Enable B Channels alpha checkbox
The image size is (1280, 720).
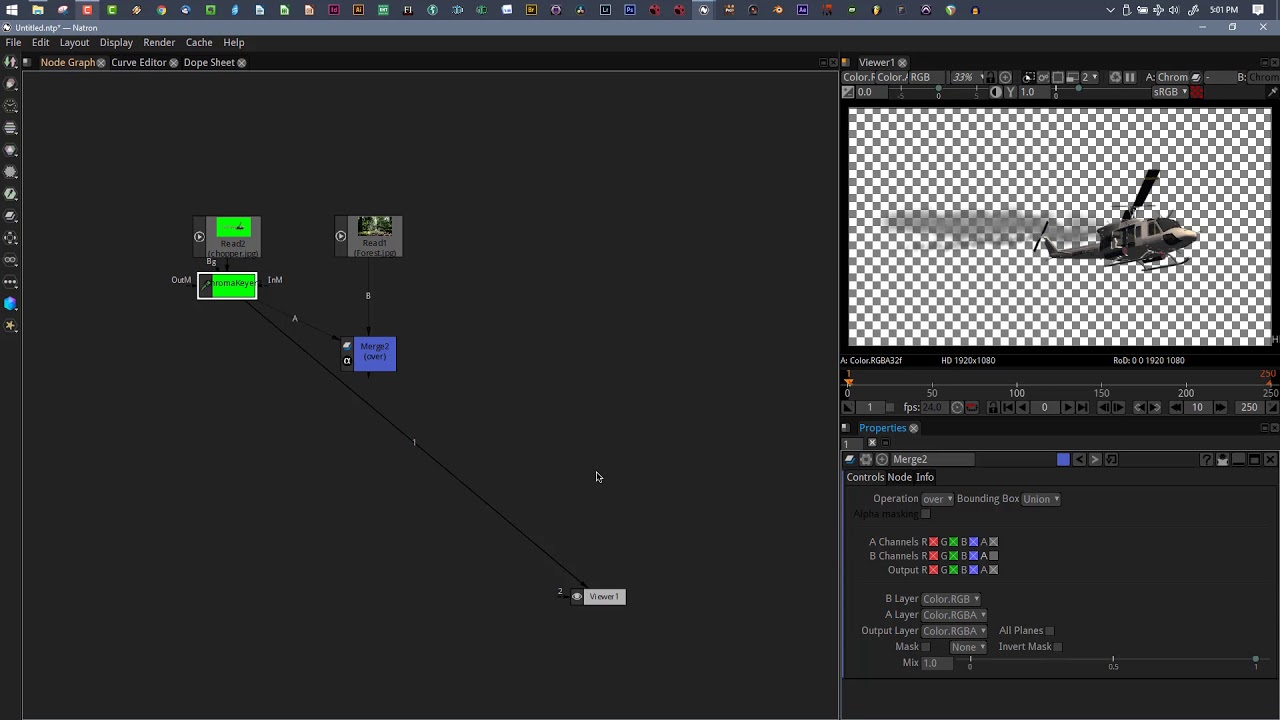click(x=993, y=556)
